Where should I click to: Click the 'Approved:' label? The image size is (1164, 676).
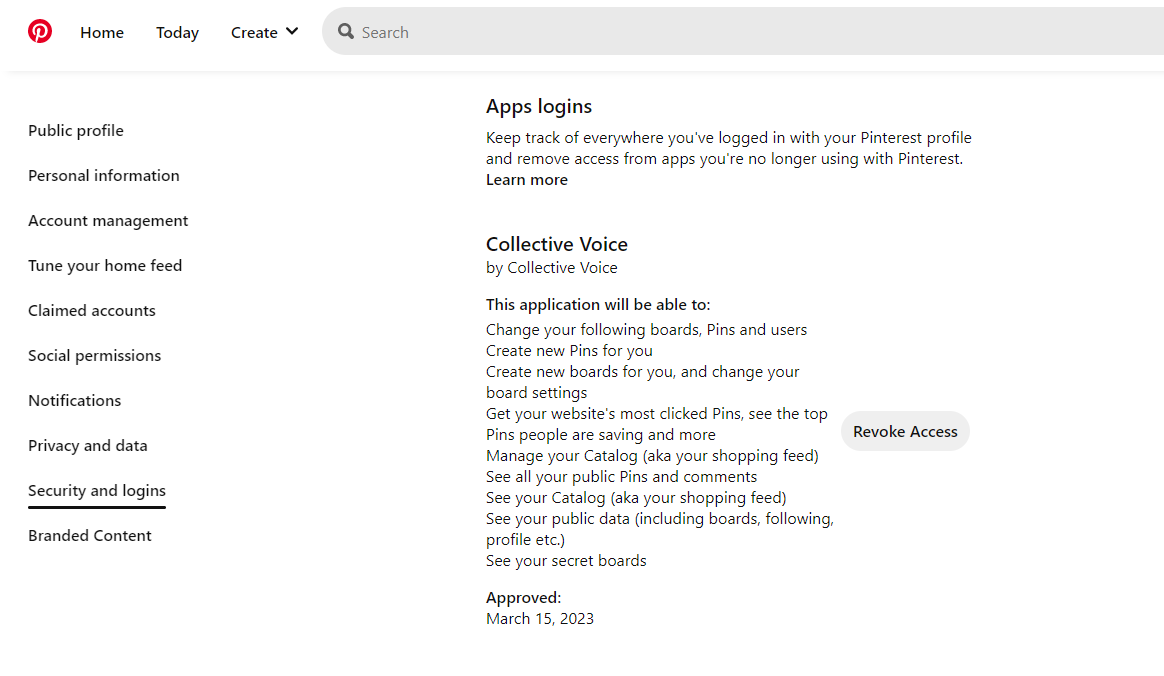(x=523, y=598)
